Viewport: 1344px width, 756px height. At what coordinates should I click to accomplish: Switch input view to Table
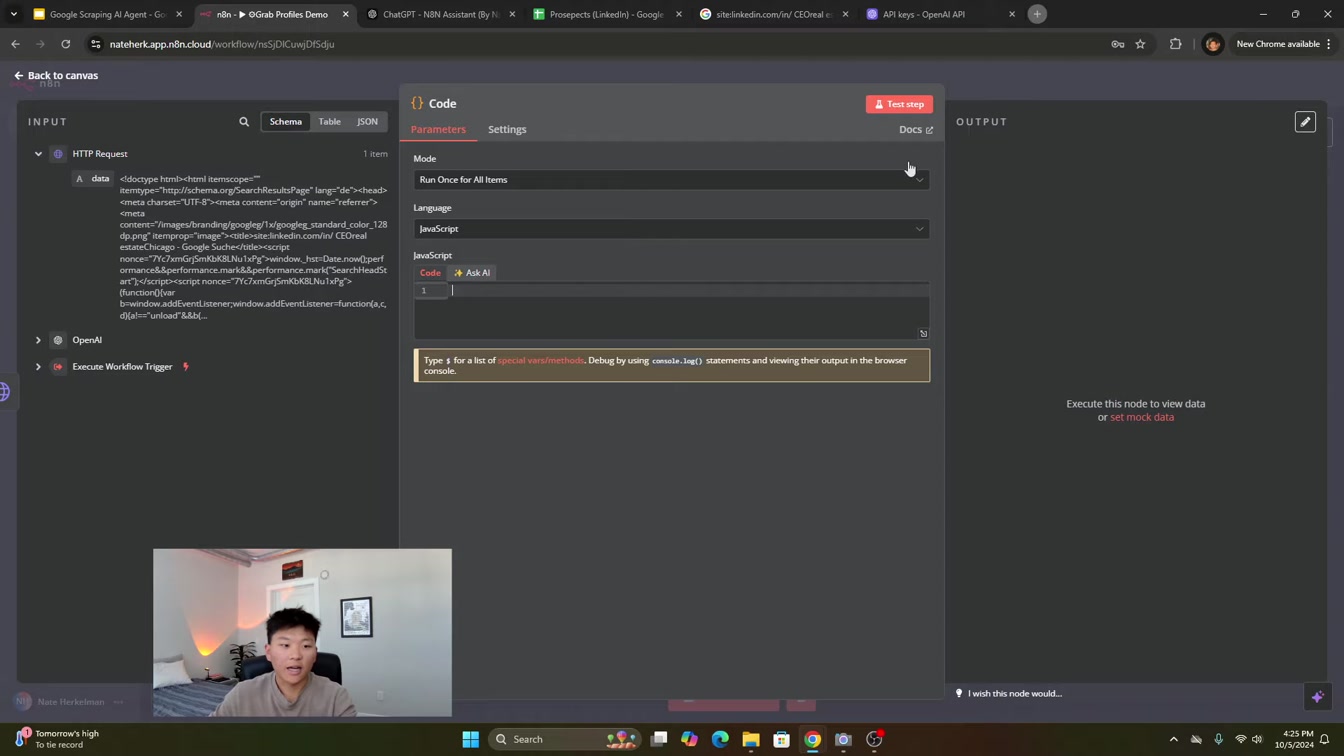coord(329,122)
